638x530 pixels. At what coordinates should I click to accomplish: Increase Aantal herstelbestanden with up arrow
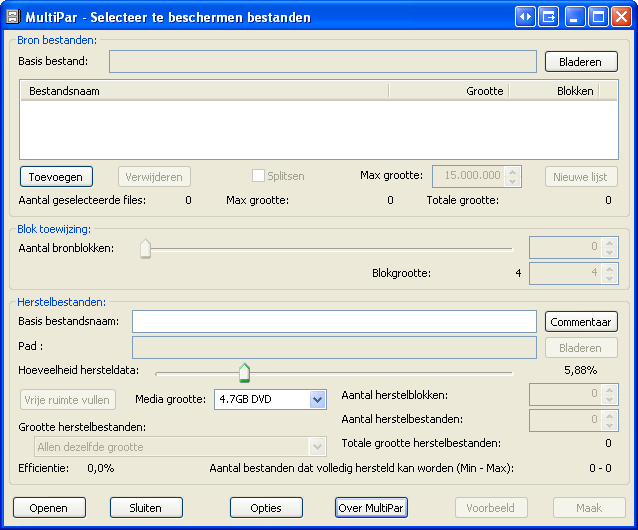point(610,415)
